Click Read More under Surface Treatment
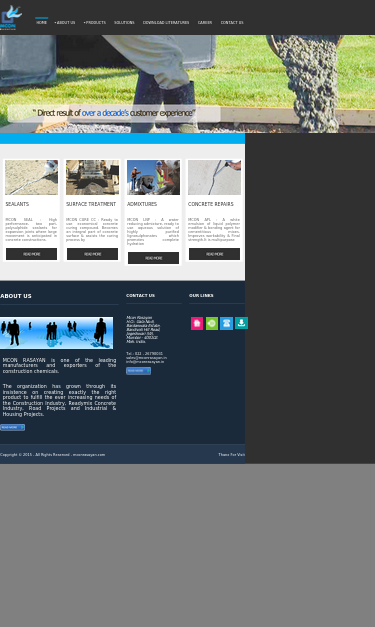The width and height of the screenshot is (375, 627). point(92,254)
